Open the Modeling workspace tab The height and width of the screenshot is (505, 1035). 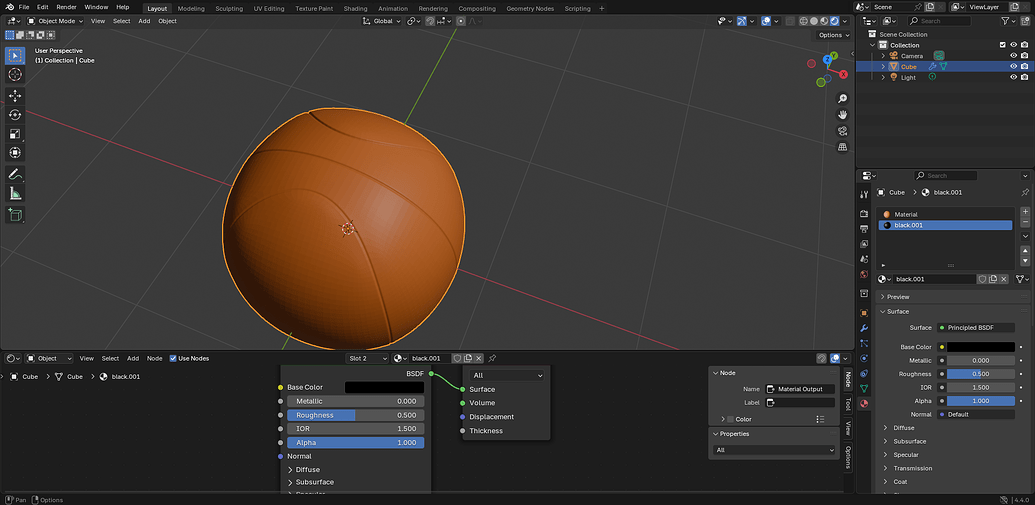(x=191, y=9)
